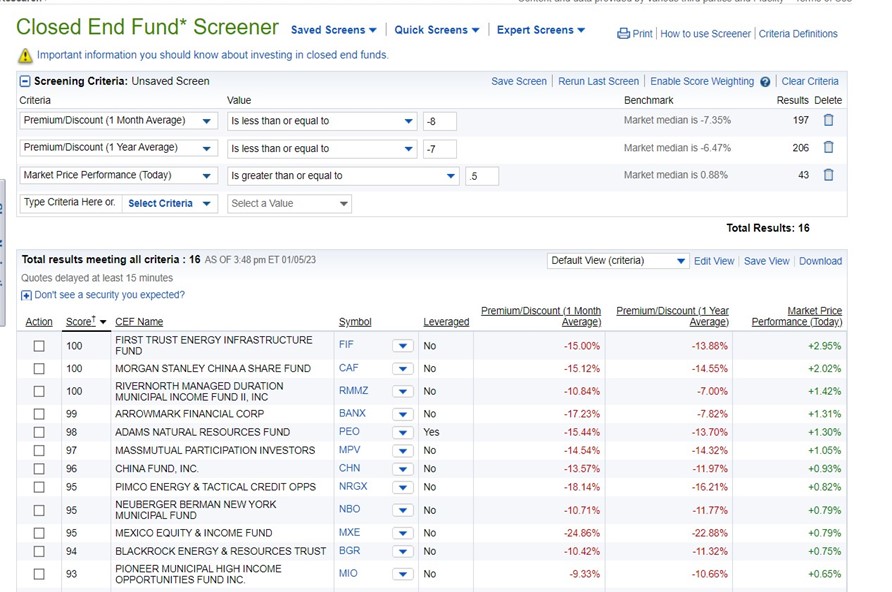892x592 pixels.
Task: Collapse the Screening Criteria section
Action: click(x=25, y=81)
